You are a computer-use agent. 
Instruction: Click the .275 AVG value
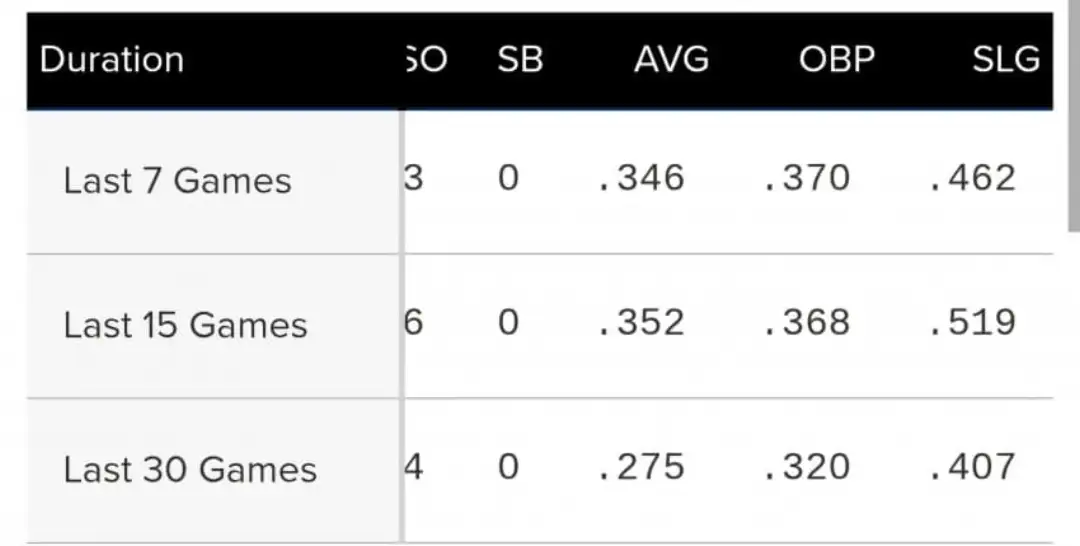[641, 466]
